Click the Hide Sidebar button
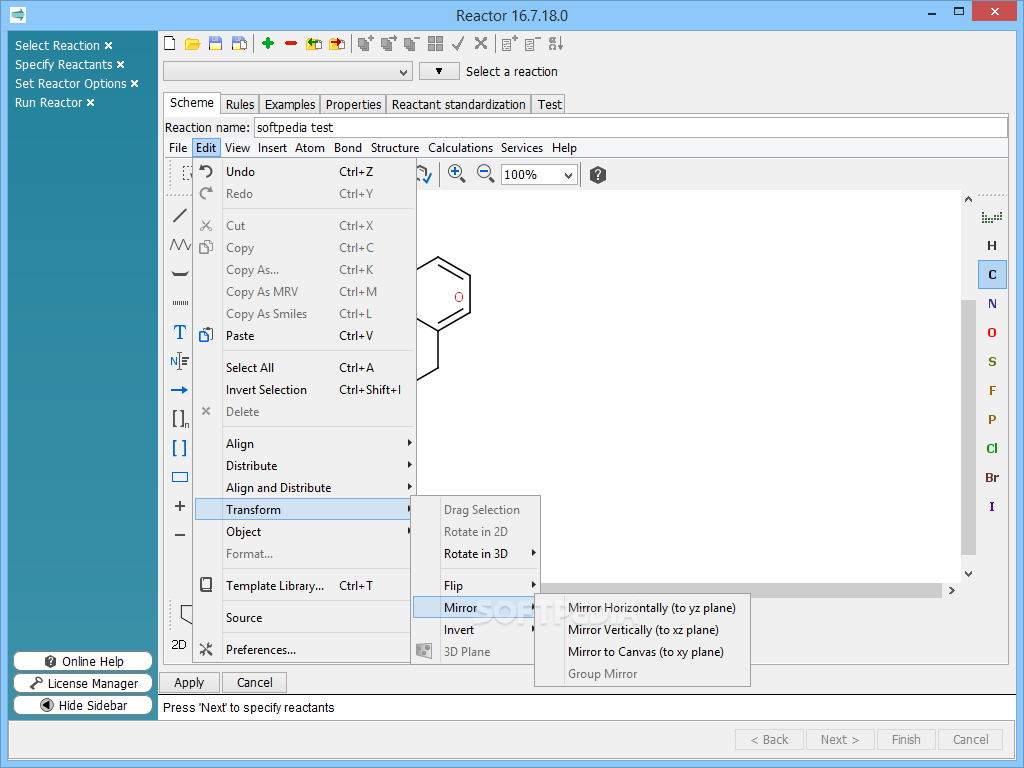The image size is (1024, 768). [x=83, y=706]
